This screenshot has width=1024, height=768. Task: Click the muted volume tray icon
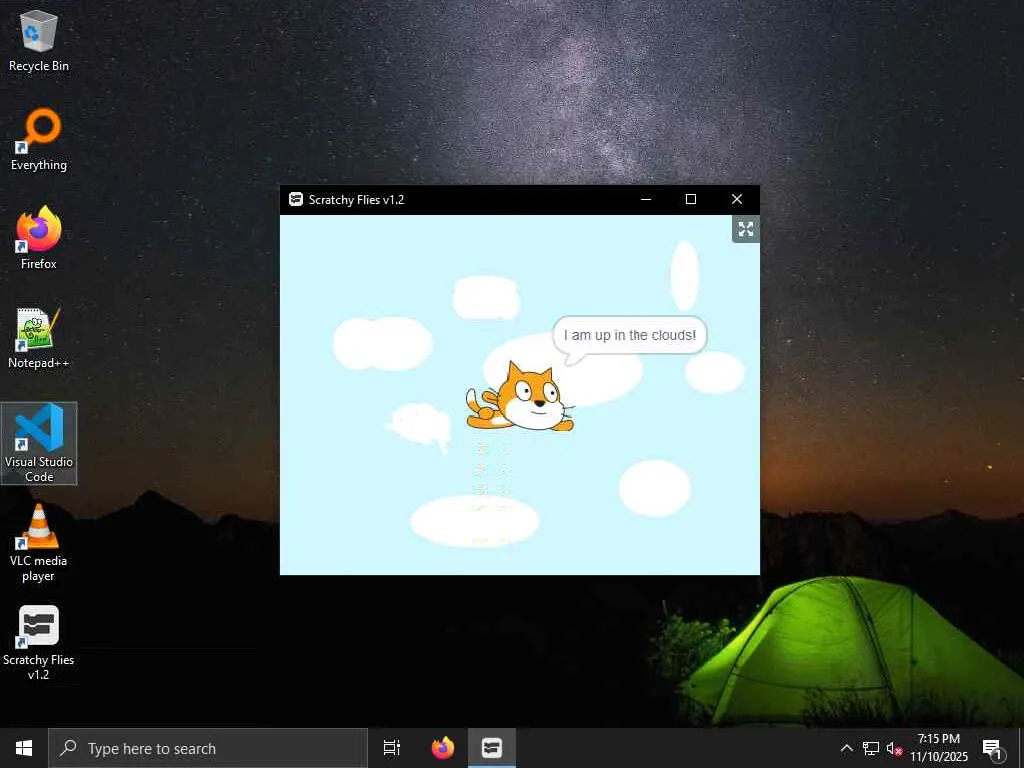click(x=894, y=748)
